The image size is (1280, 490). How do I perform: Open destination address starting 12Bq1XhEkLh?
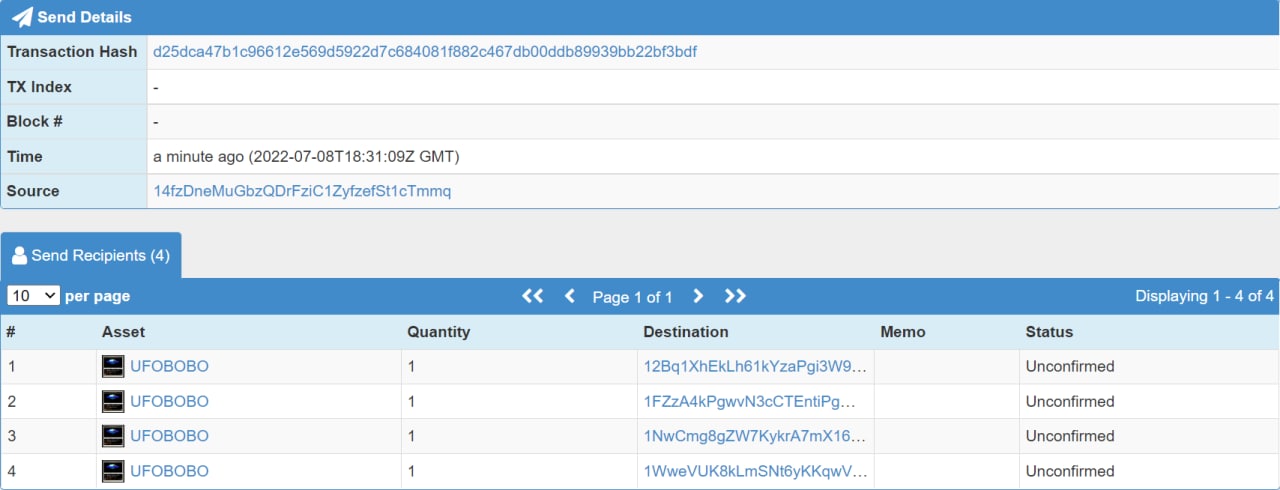click(755, 367)
